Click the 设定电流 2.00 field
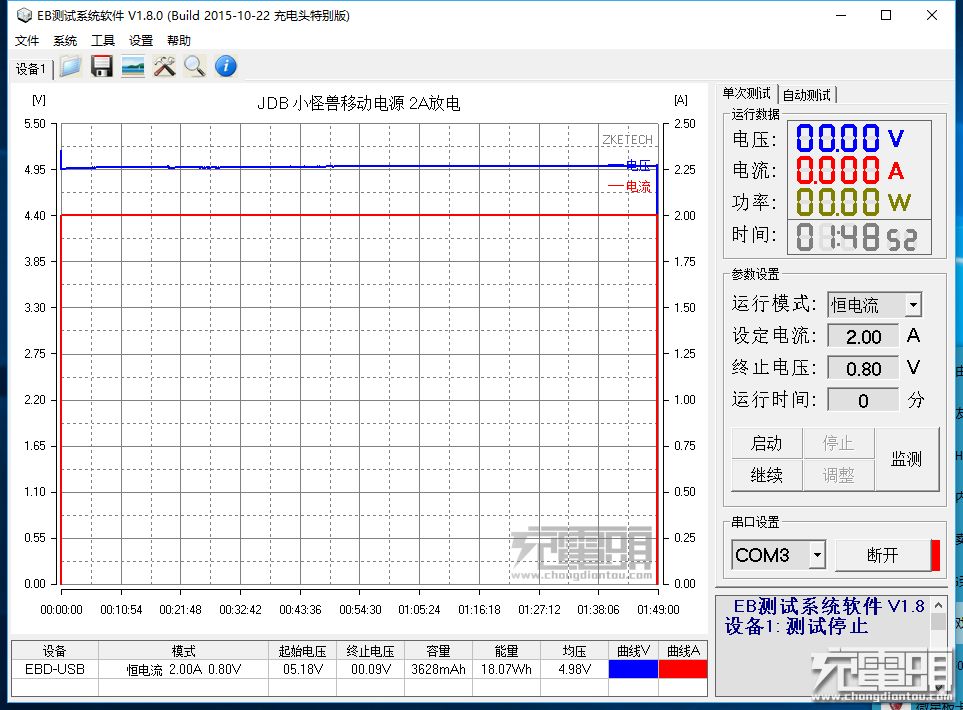The width and height of the screenshot is (963, 710). [x=863, y=337]
